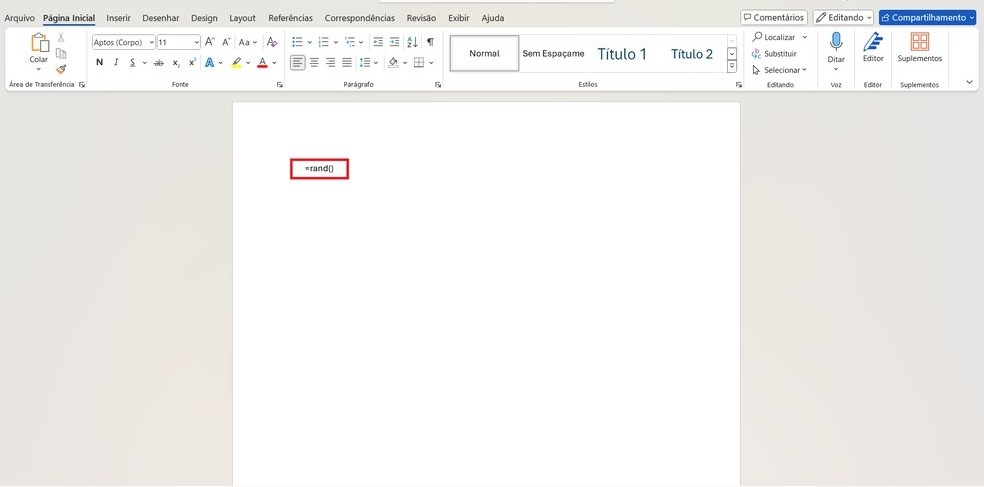
Task: Open the Editando mode dropdown
Action: click(x=843, y=18)
